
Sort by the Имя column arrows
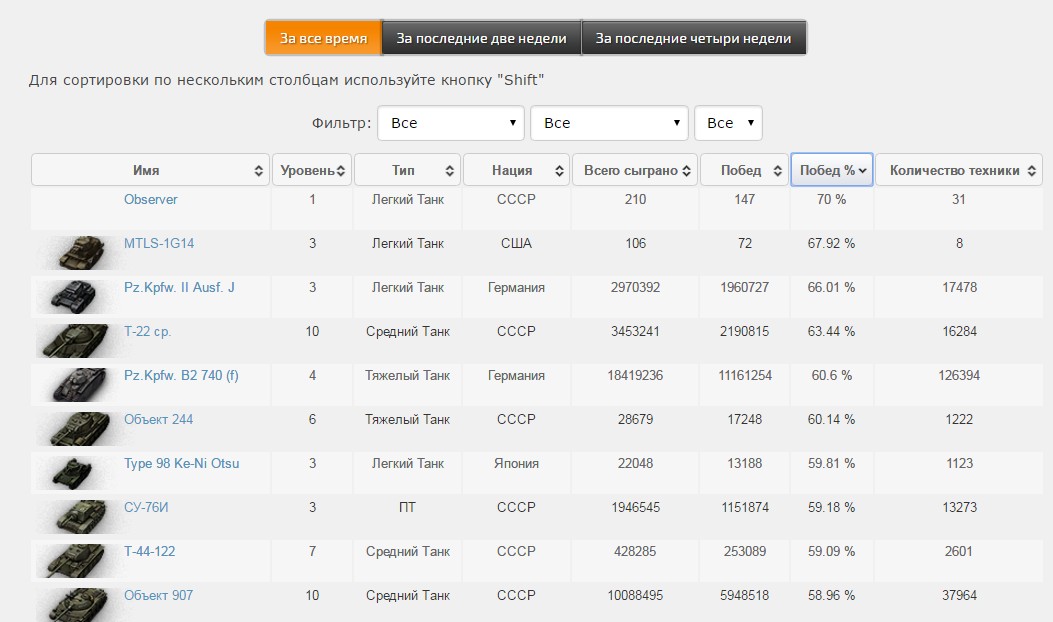[258, 171]
